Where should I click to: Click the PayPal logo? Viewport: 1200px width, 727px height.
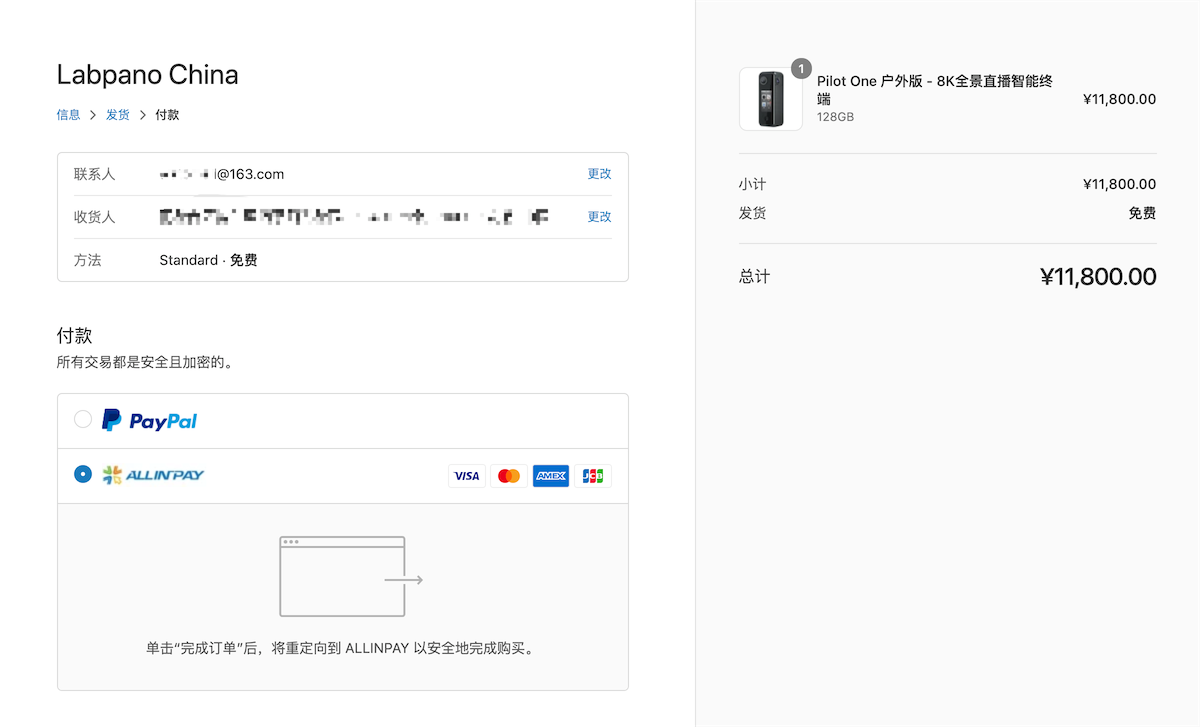click(x=149, y=421)
